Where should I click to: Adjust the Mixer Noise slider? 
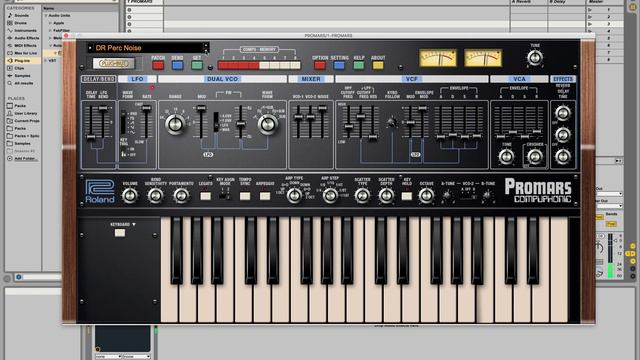tap(322, 109)
